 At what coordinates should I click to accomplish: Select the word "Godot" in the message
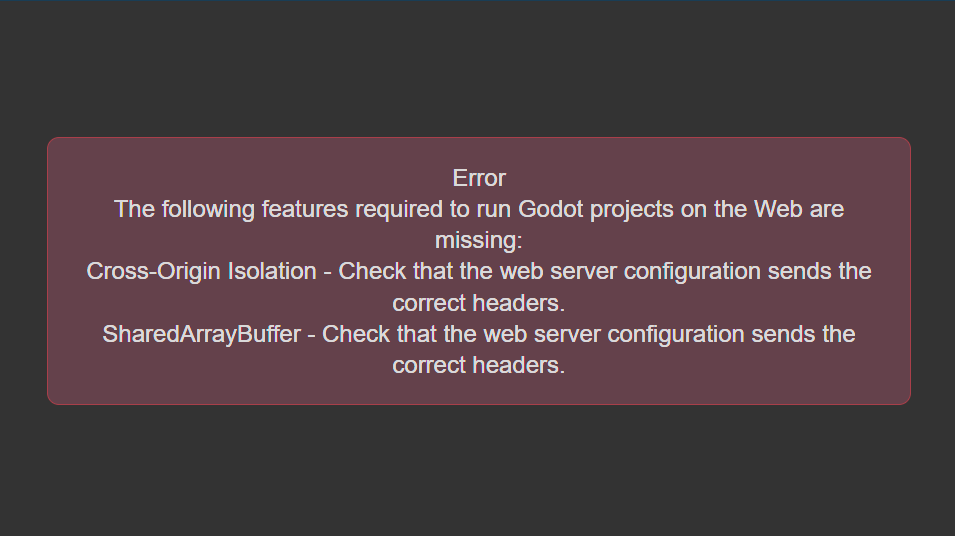click(551, 209)
